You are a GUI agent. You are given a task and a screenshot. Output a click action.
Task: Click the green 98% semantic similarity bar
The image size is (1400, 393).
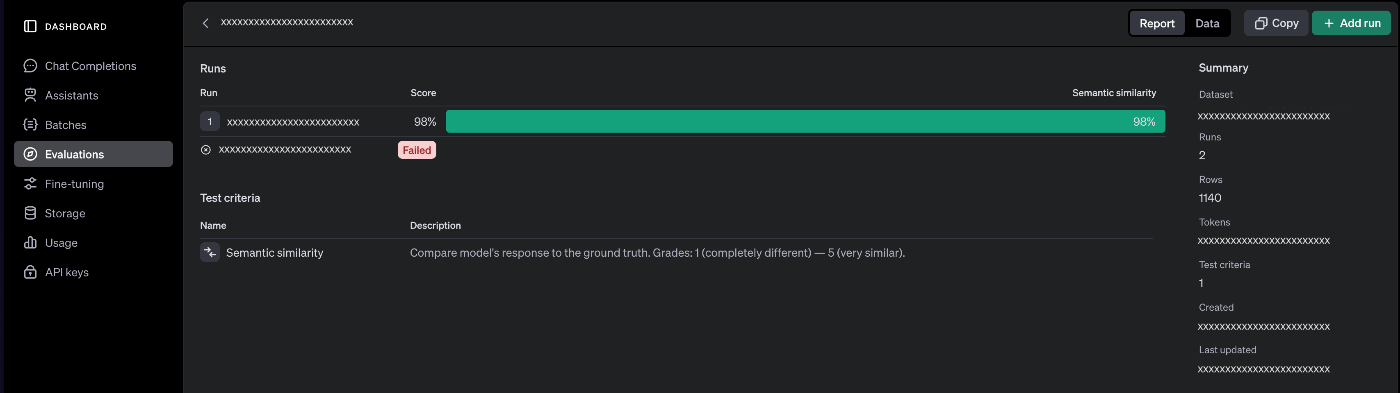click(x=805, y=122)
